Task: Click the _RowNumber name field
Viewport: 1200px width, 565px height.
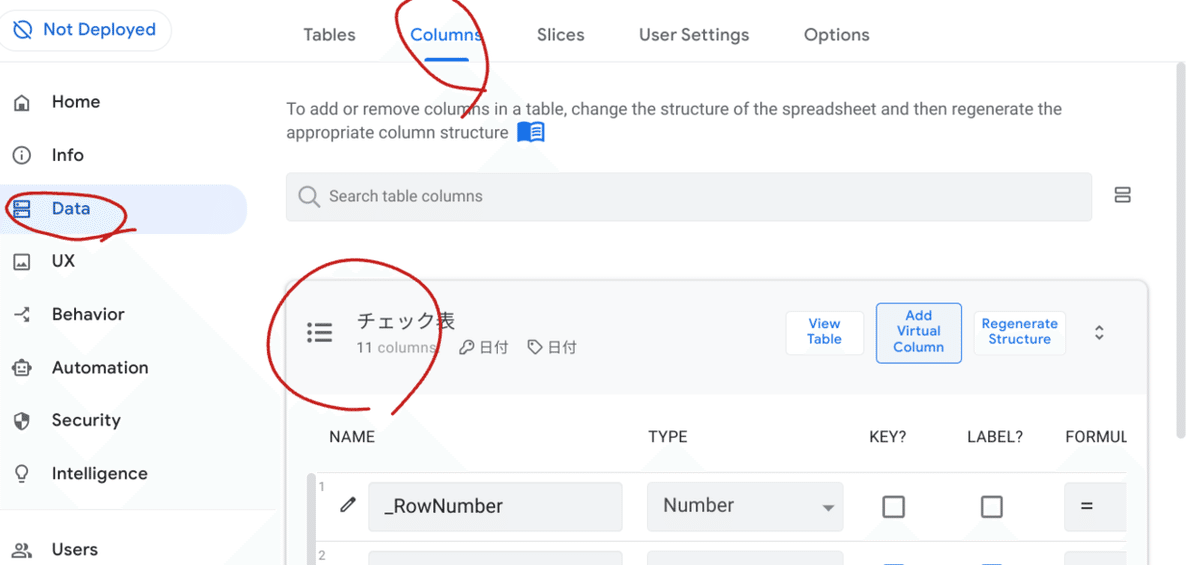Action: point(495,506)
